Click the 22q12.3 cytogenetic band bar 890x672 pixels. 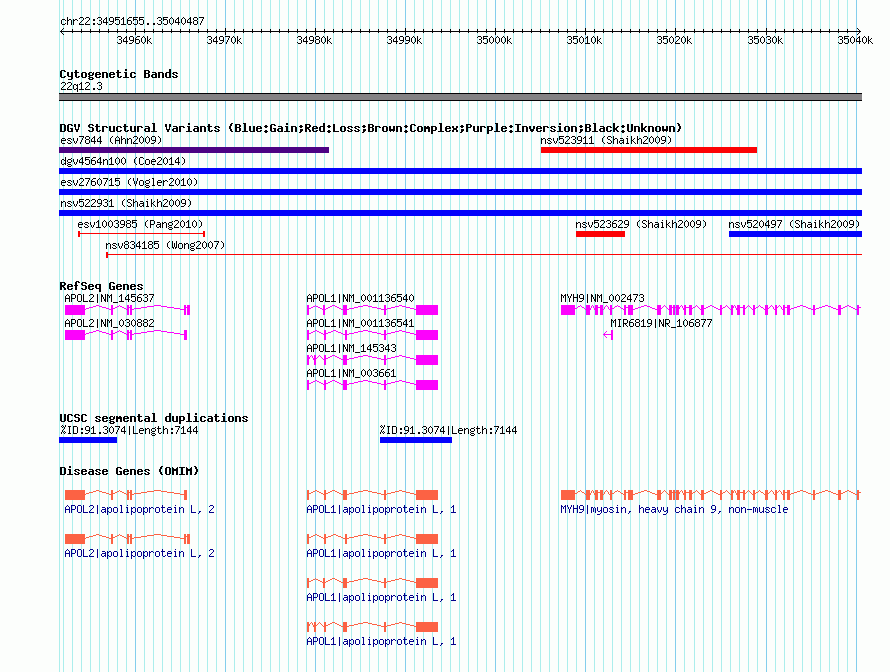pos(460,97)
